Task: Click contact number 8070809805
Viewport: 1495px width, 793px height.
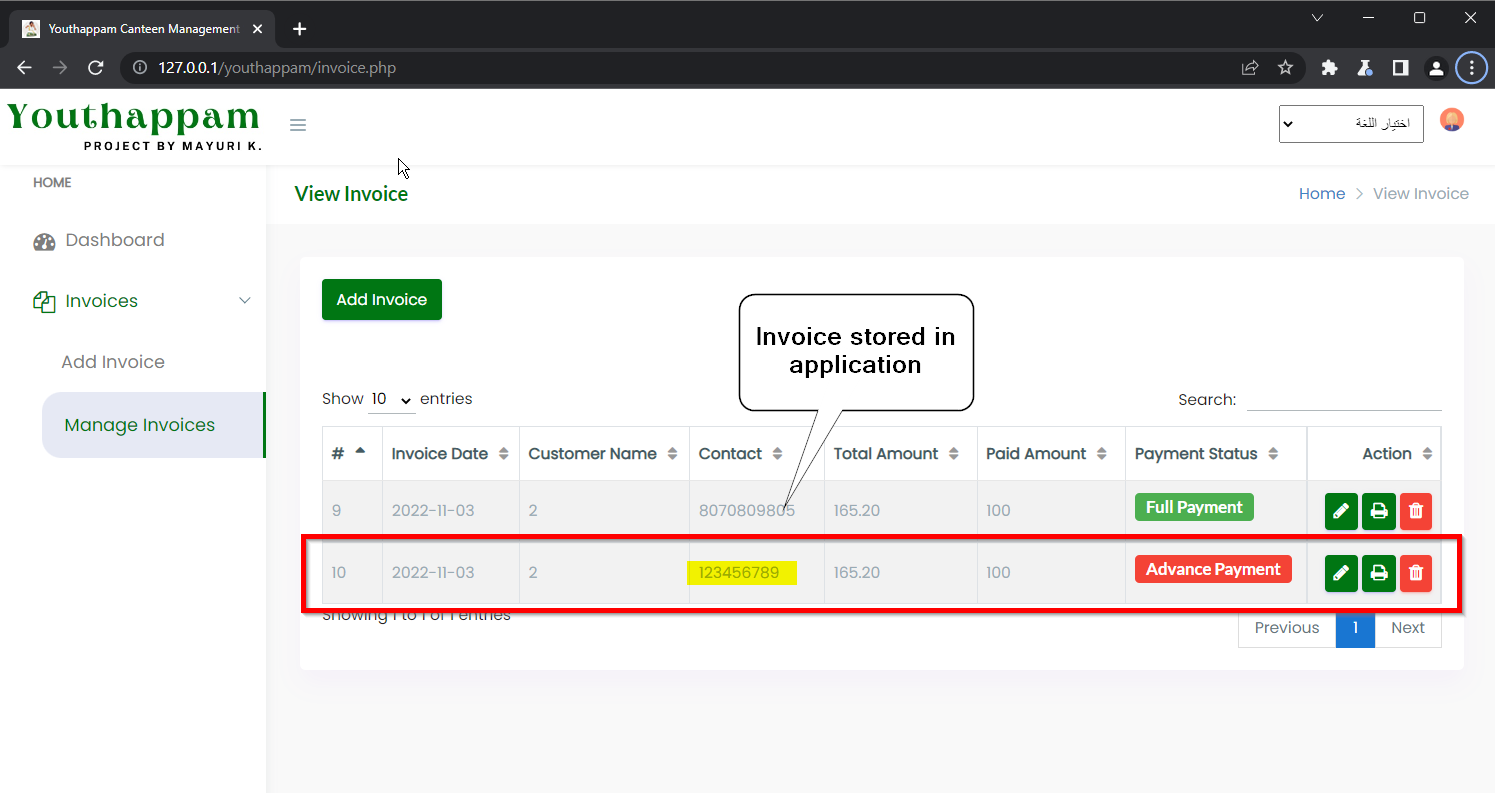Action: pyautogui.click(x=747, y=511)
